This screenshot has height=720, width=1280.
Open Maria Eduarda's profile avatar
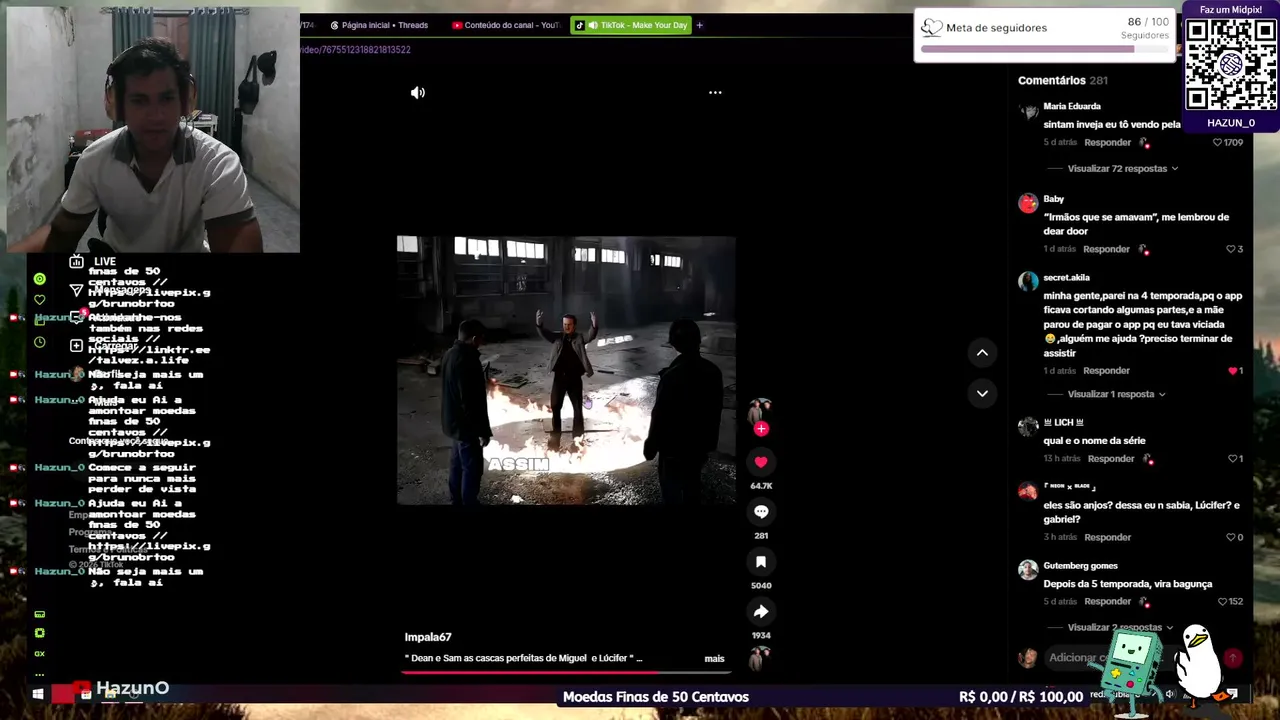click(x=1028, y=110)
